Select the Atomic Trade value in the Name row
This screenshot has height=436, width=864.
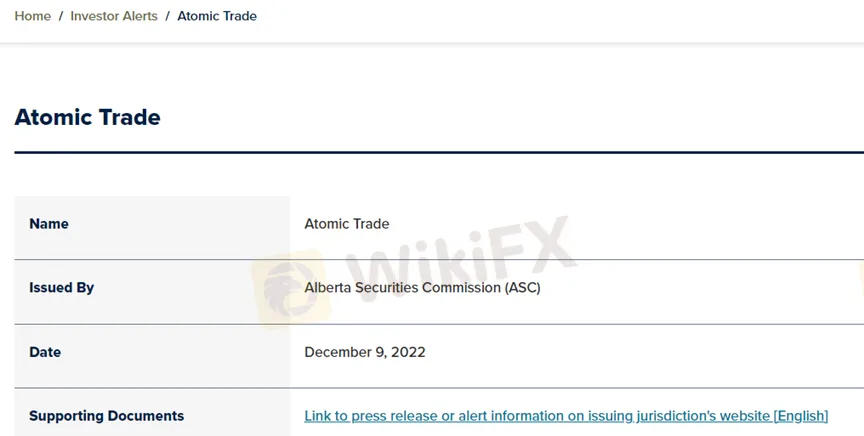(347, 224)
